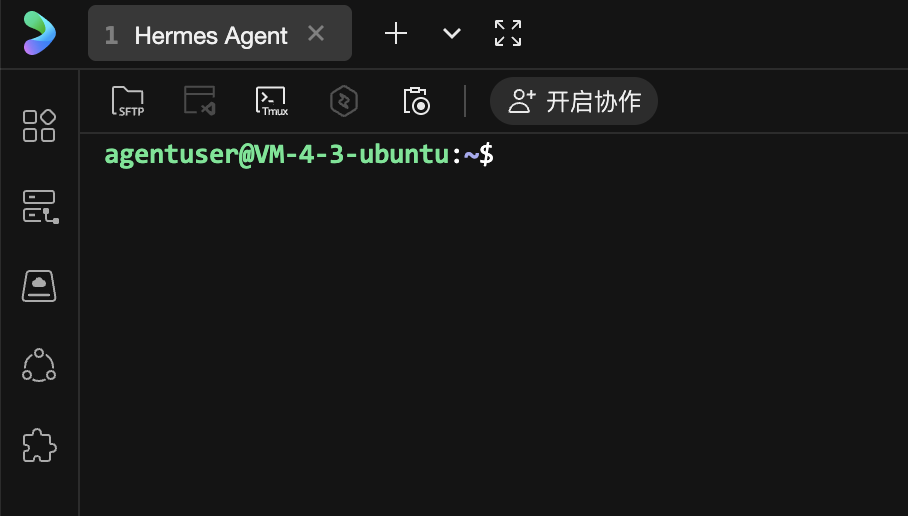Open the SFTP file browser
This screenshot has width=908, height=516.
tap(128, 101)
